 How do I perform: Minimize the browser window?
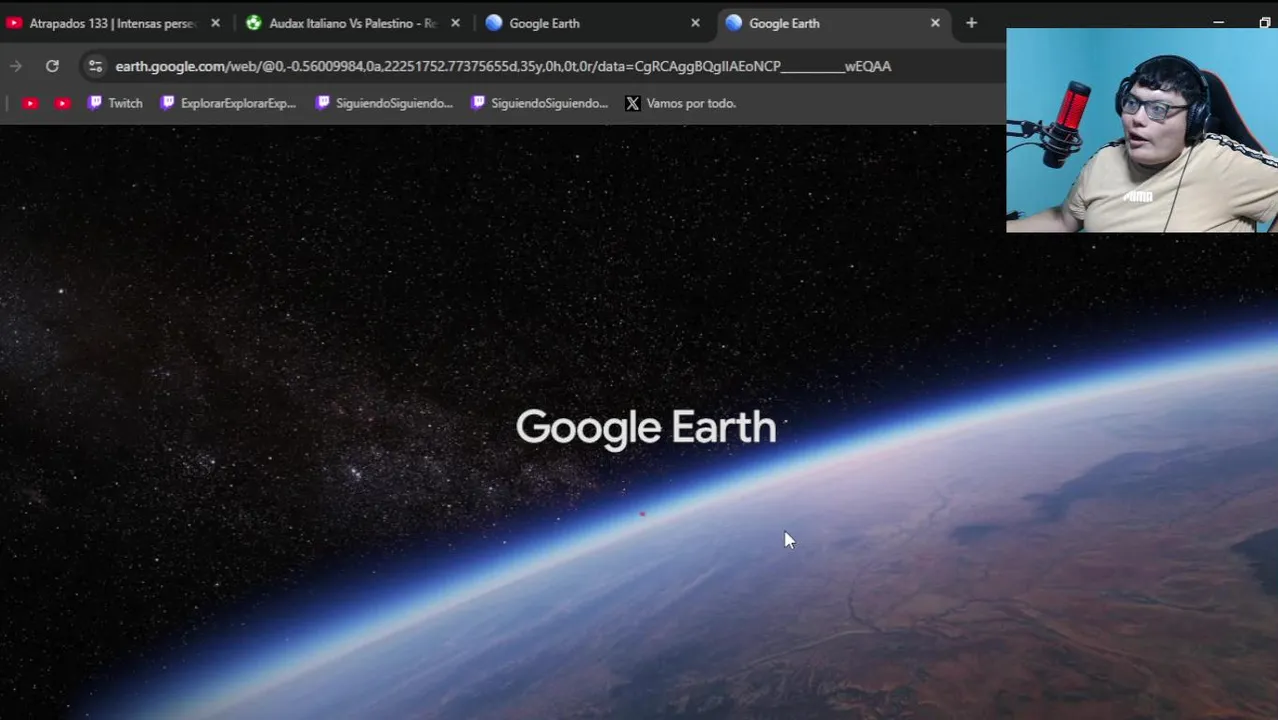[1218, 23]
